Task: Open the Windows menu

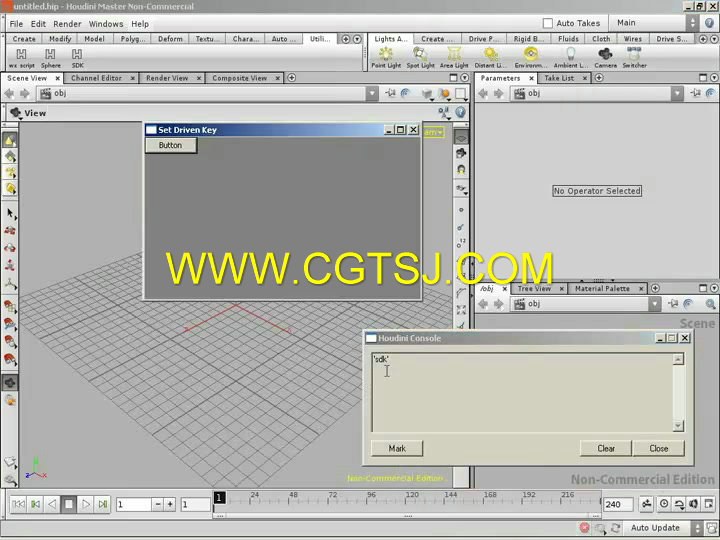Action: [x=106, y=24]
